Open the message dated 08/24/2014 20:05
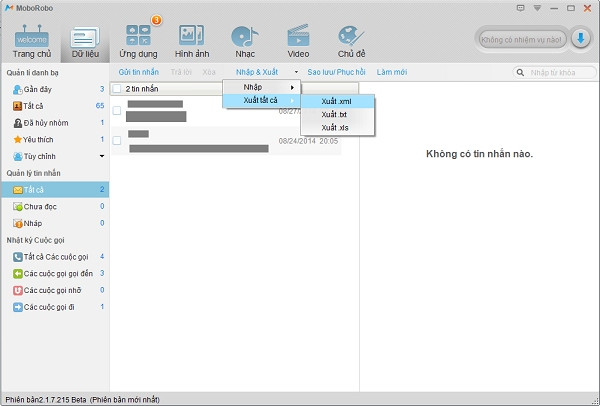The height and width of the screenshot is (406, 600). (226, 140)
